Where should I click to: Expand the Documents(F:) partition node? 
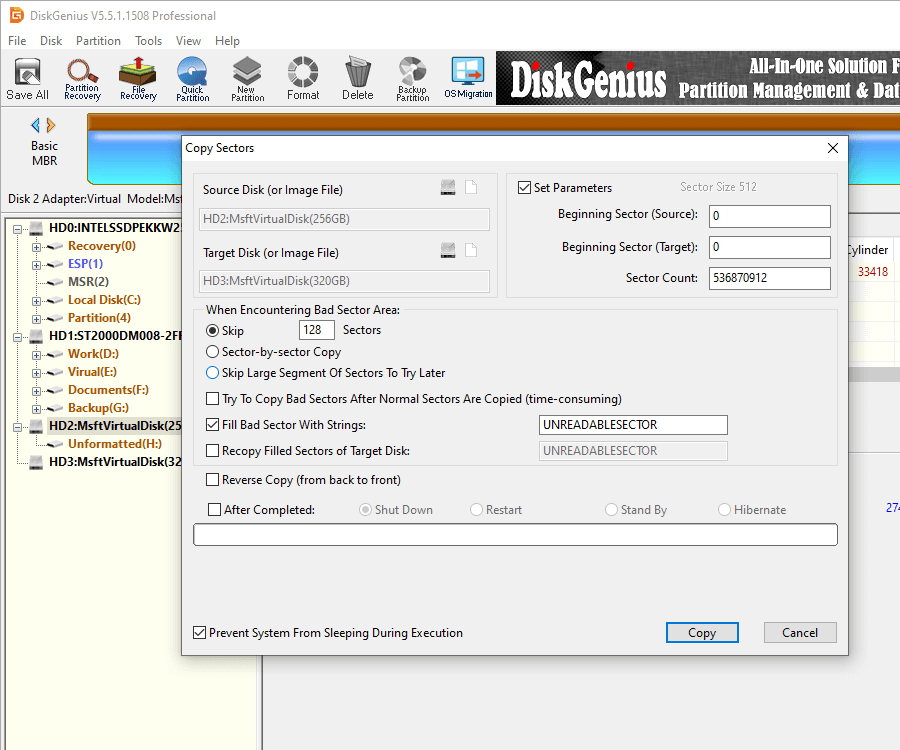tap(36, 391)
